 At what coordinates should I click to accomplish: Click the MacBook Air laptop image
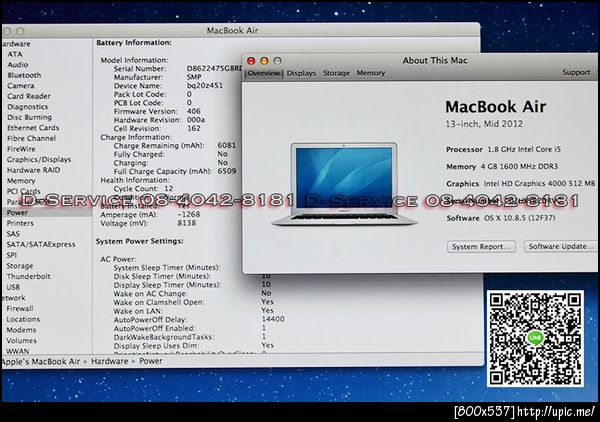pyautogui.click(x=344, y=184)
